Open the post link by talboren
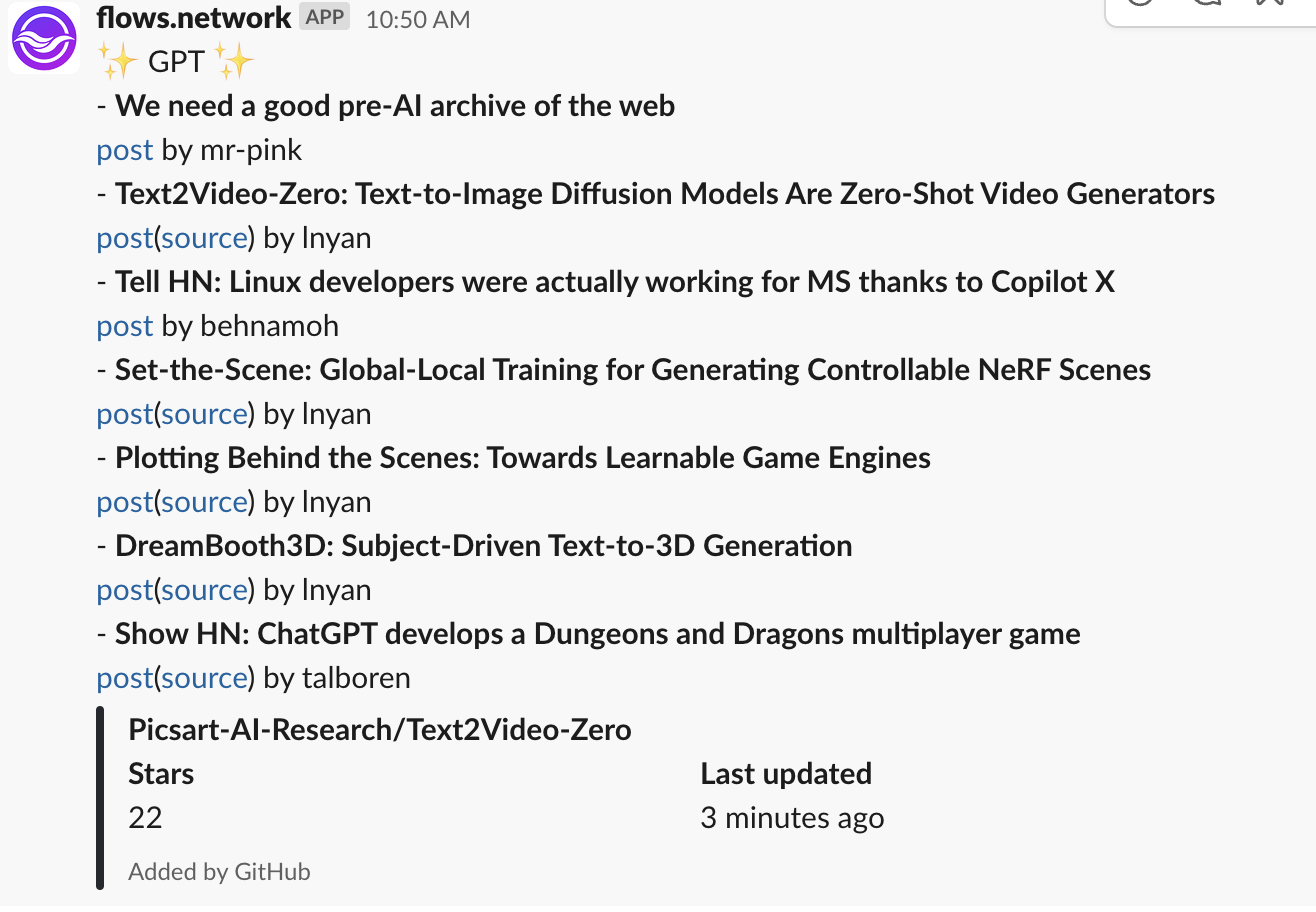 click(x=125, y=678)
